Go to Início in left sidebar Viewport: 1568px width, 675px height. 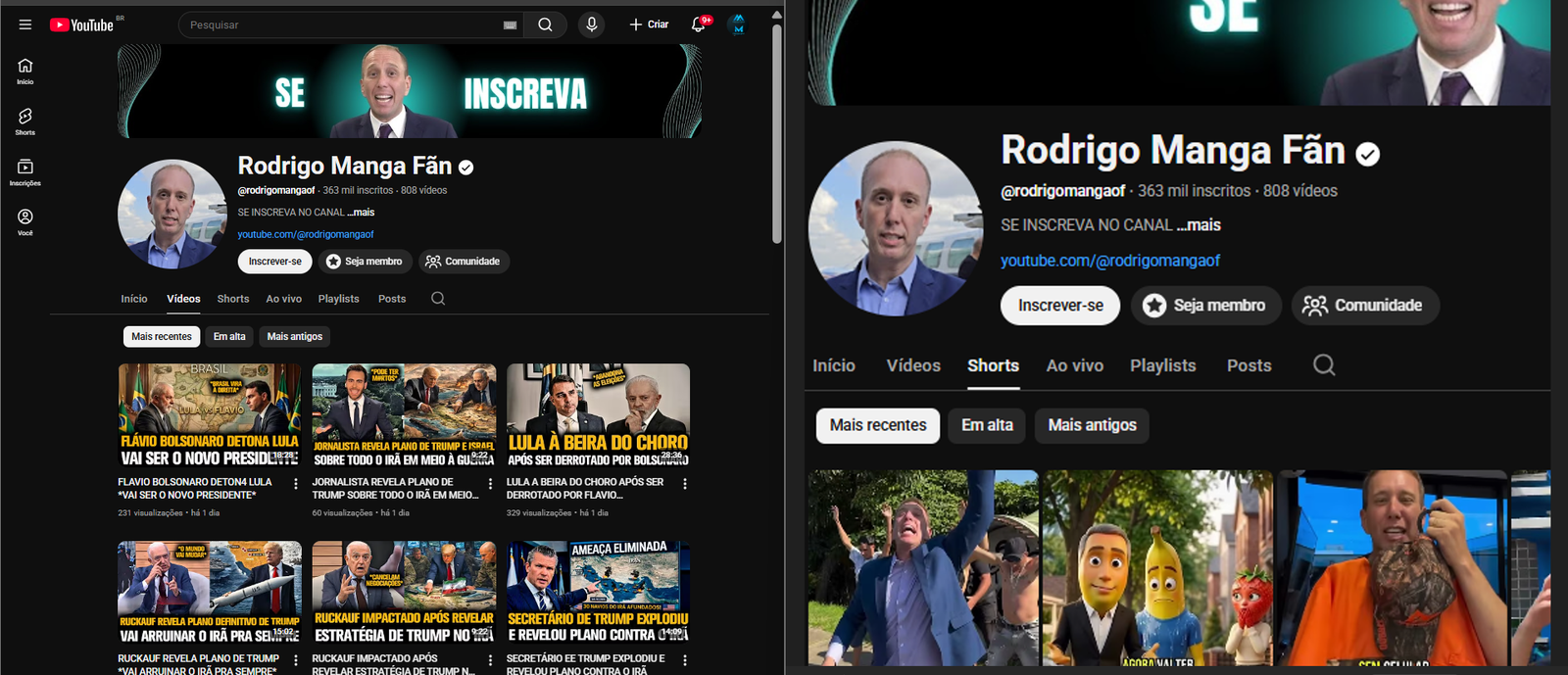coord(25,71)
